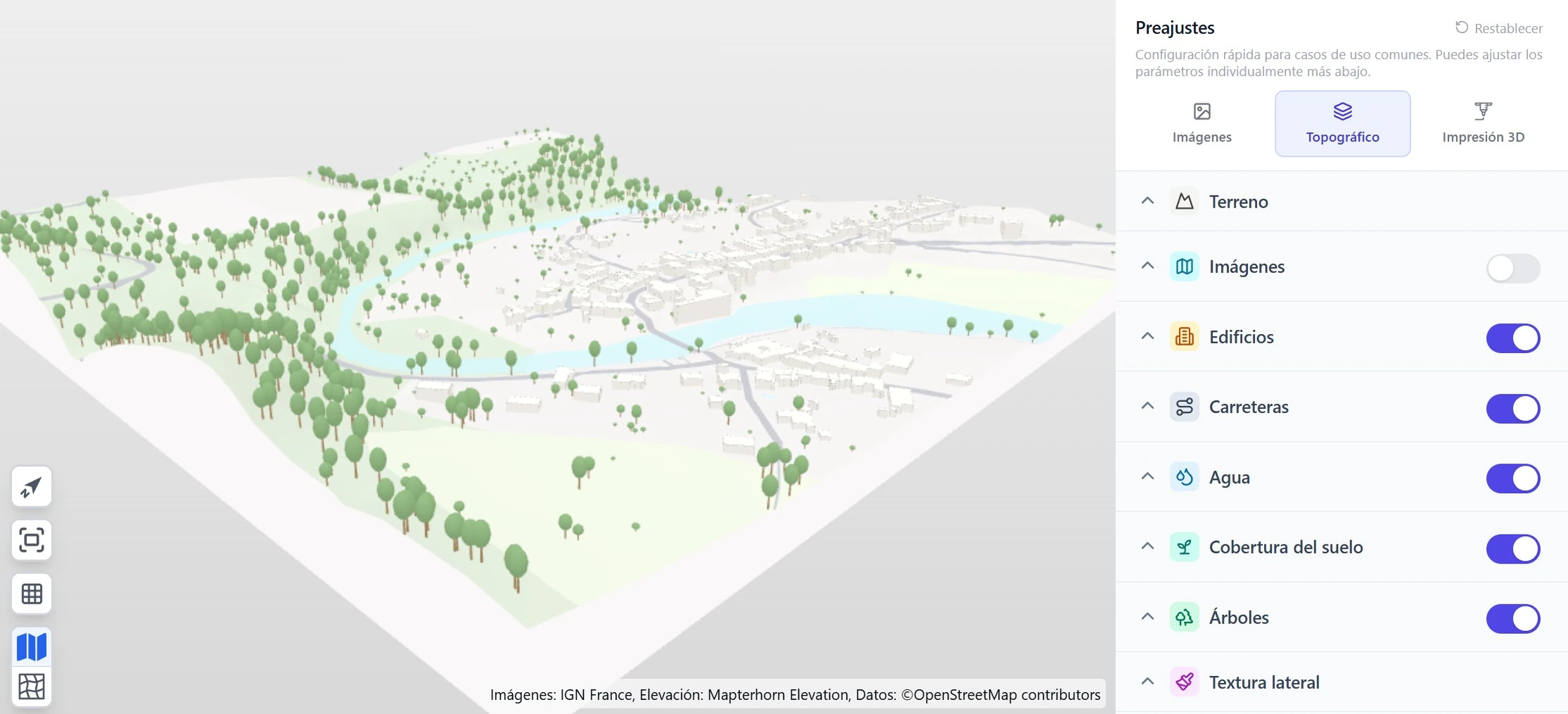Collapse the Cobertura del suelo chevron

tap(1147, 546)
